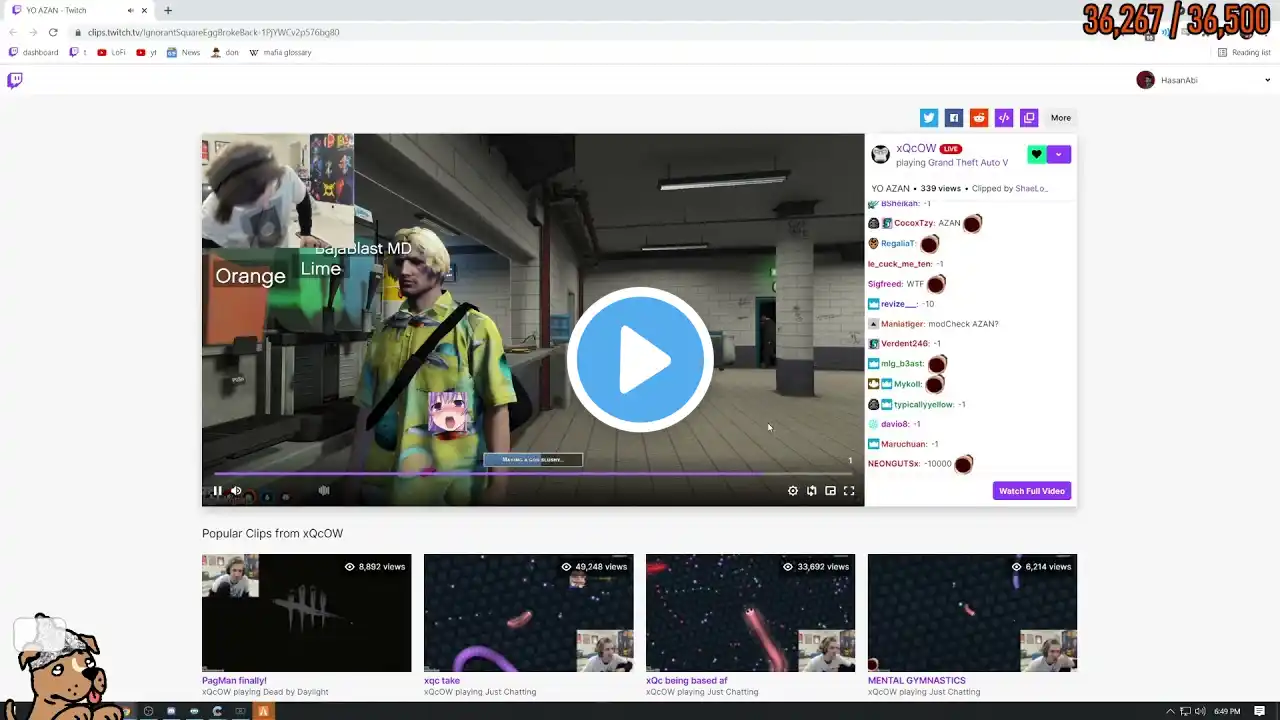Open the 'xQc being based af' thumbnail
1280x720 pixels.
(750, 613)
